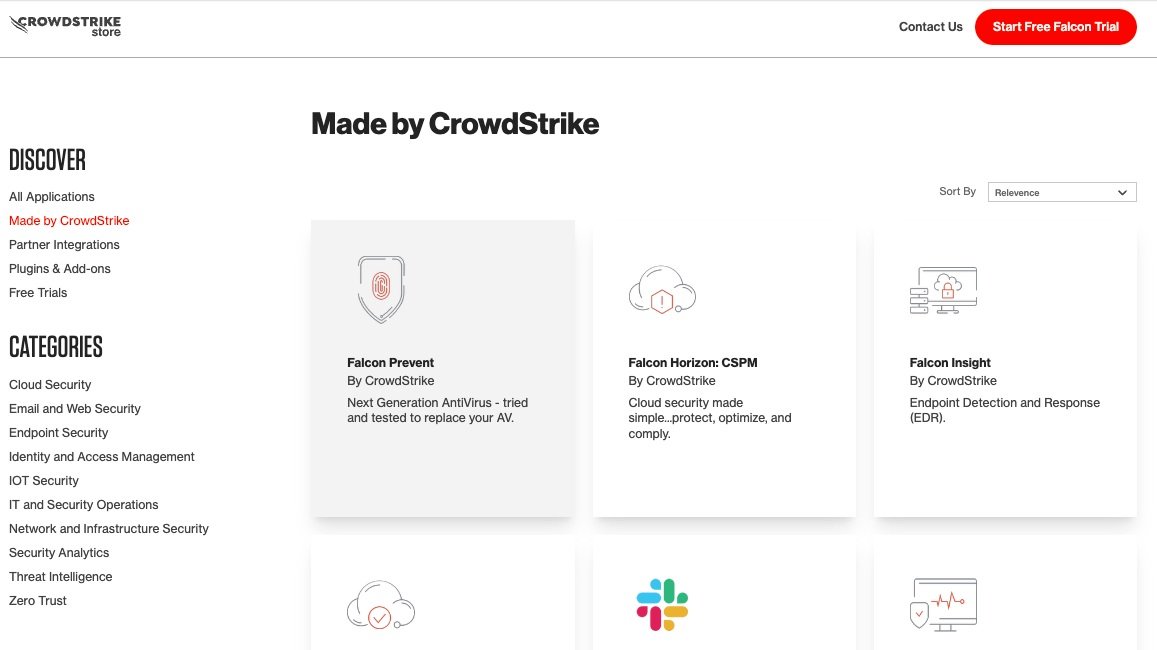This screenshot has height=650, width=1157.
Task: Select the monitor heartbeat app icon
Action: [x=942, y=603]
